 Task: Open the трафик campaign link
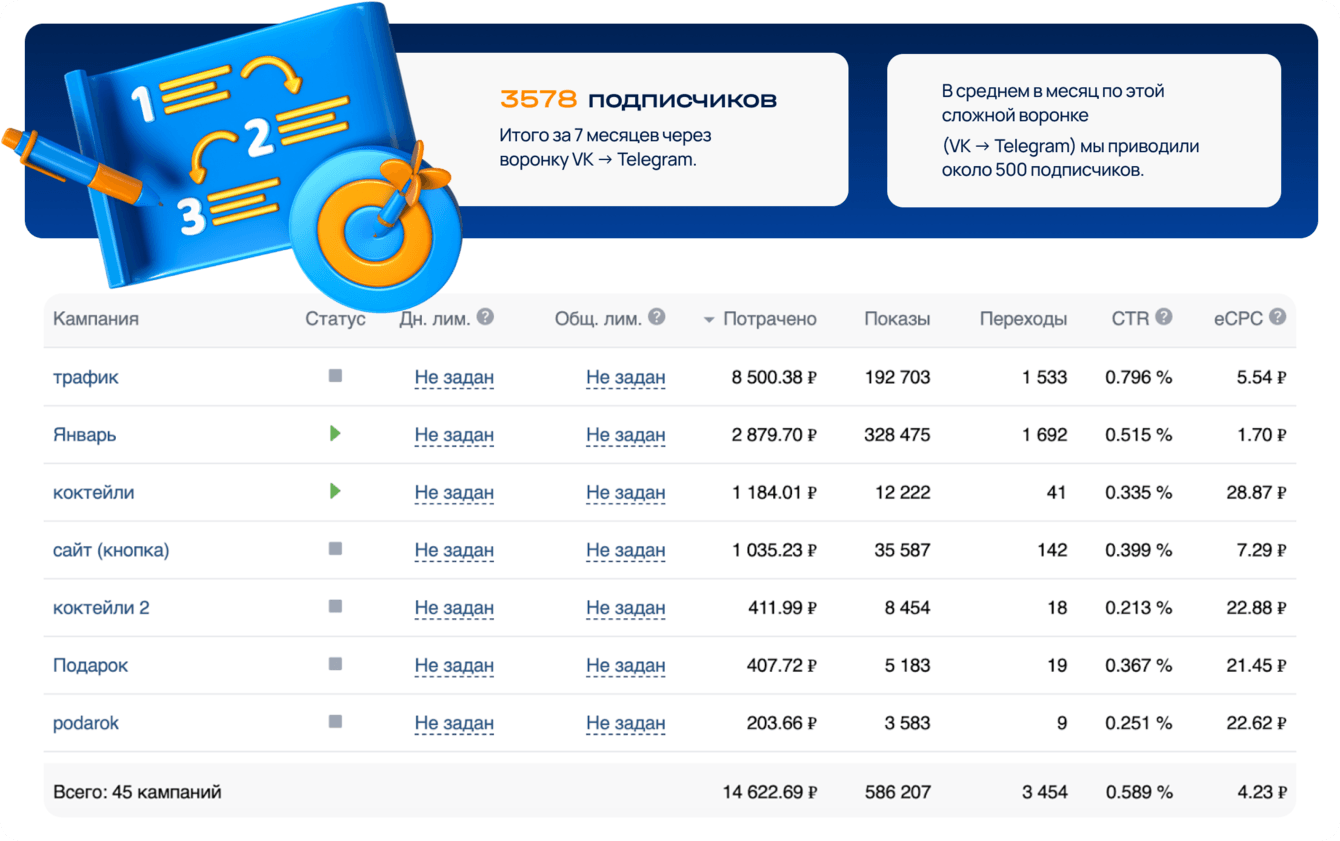tap(86, 378)
